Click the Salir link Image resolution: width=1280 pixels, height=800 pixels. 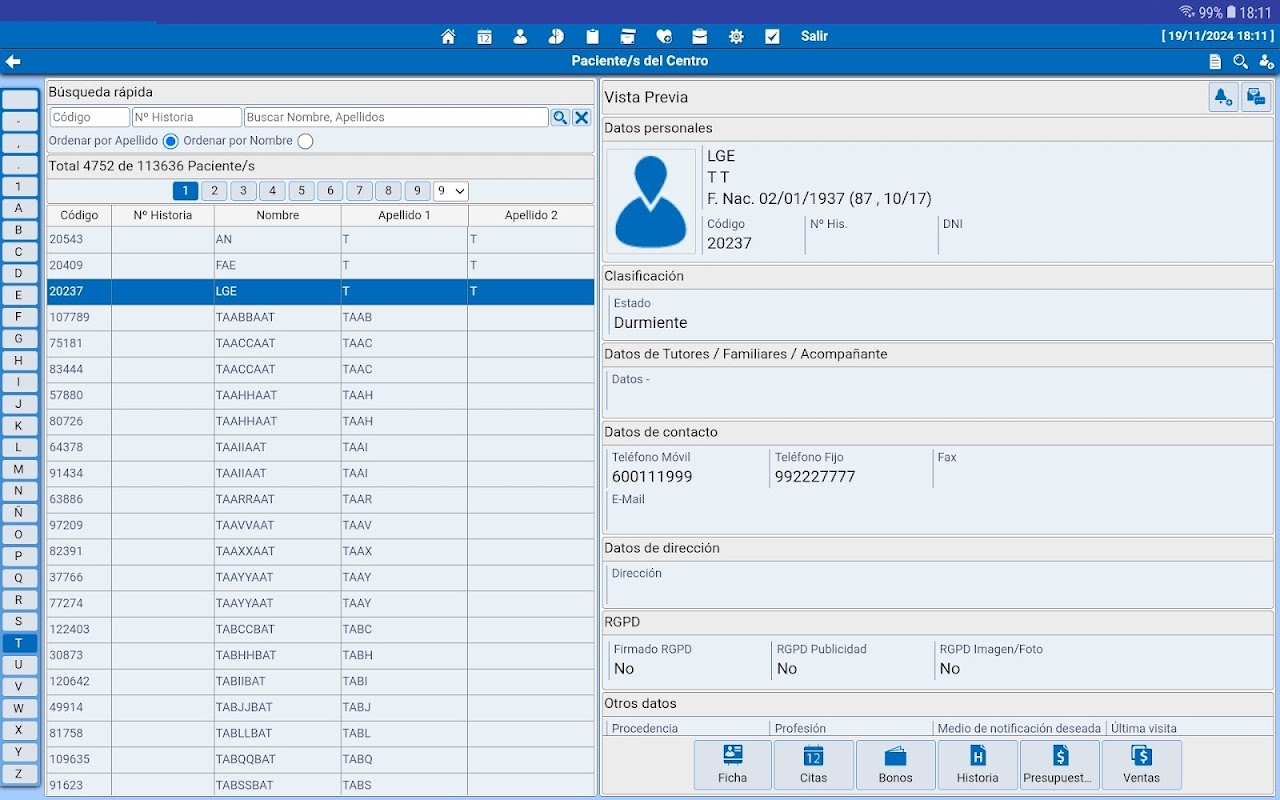click(814, 36)
